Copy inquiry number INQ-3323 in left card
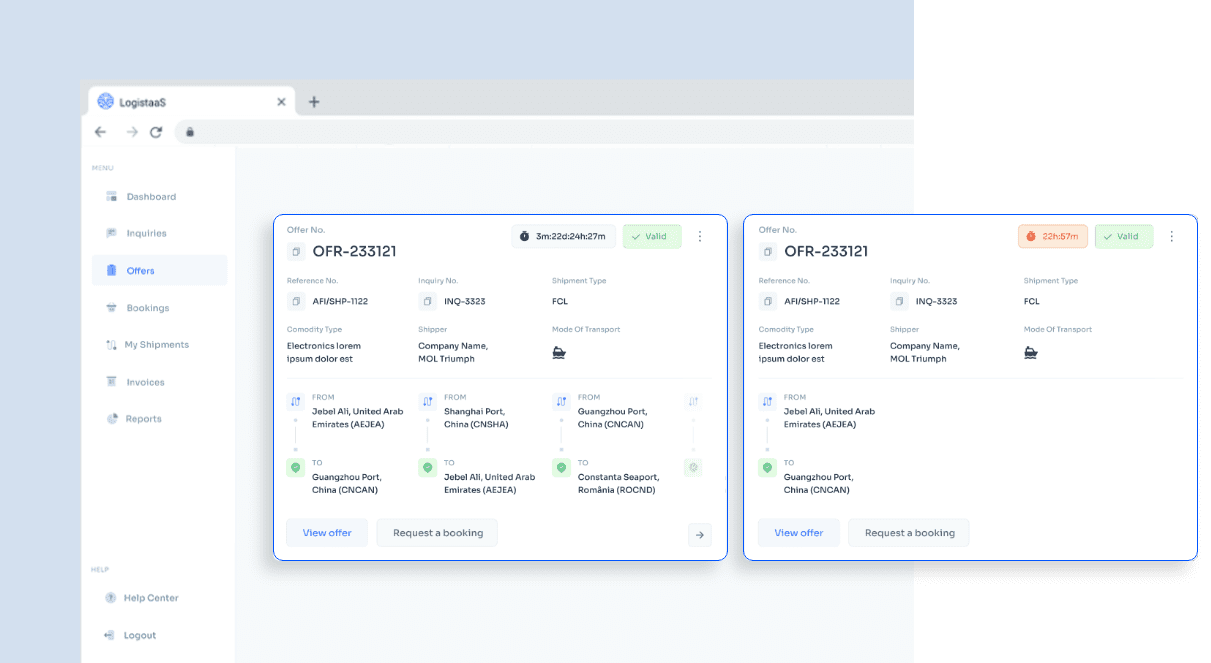Image resolution: width=1211 pixels, height=663 pixels. [427, 301]
